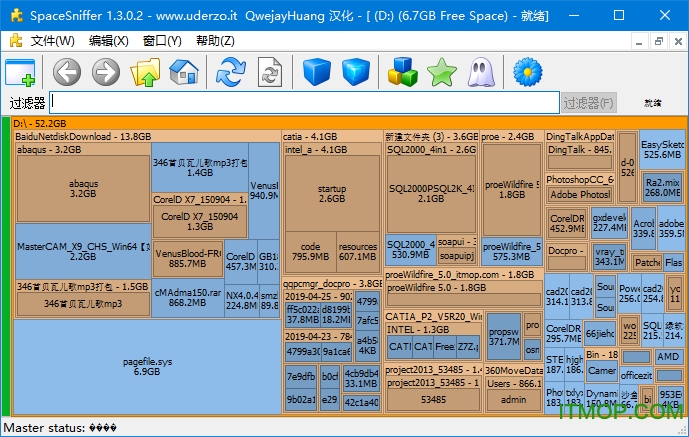Screen dimensions: 689x437
Task: Go forward with the right arrow icon
Action: click(106, 72)
